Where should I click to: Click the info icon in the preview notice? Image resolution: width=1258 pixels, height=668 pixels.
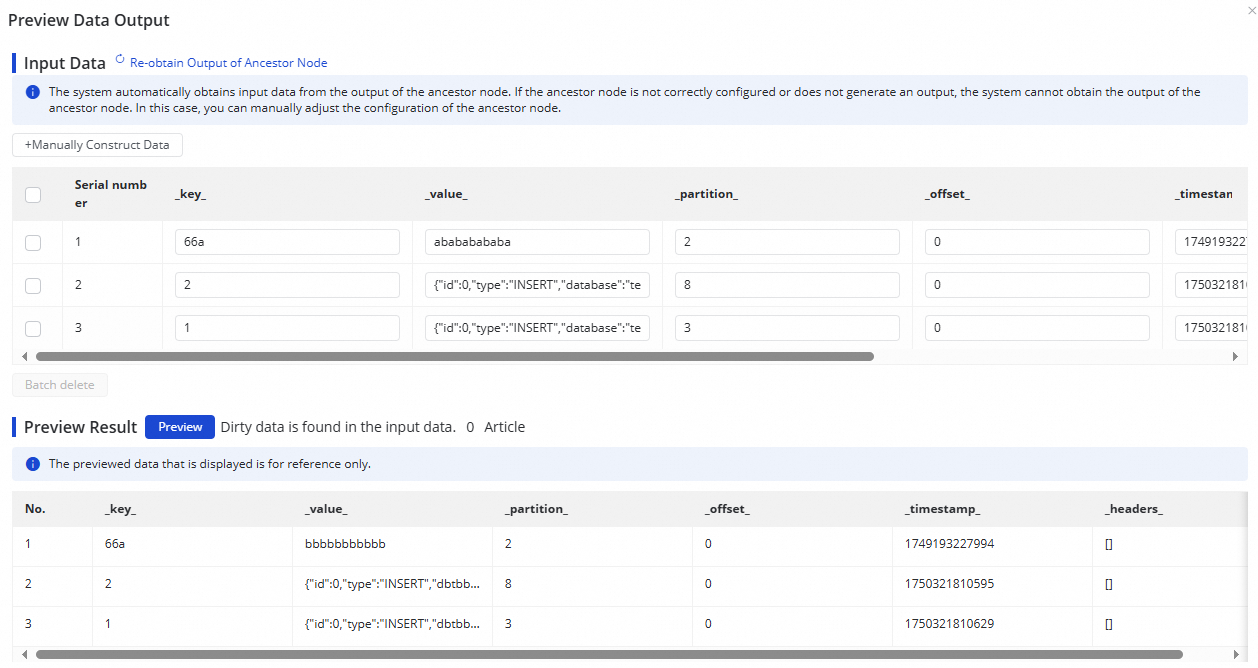pos(32,464)
